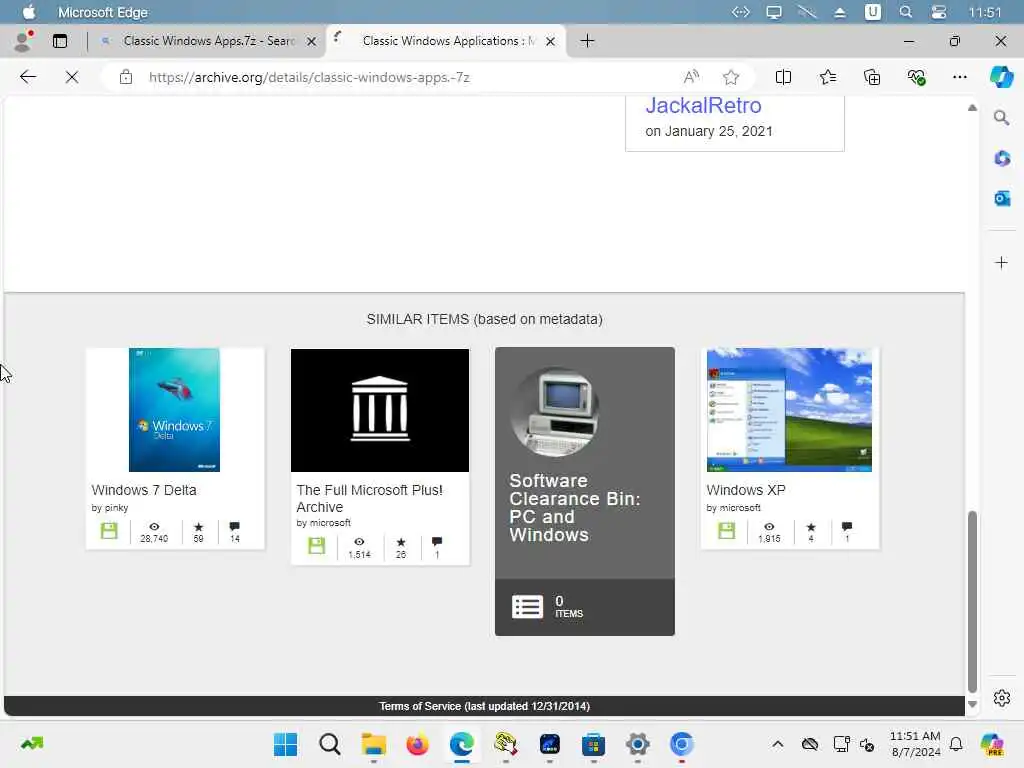Select Classic Windows Applications tab
This screenshot has height=768, width=1024.
(444, 40)
